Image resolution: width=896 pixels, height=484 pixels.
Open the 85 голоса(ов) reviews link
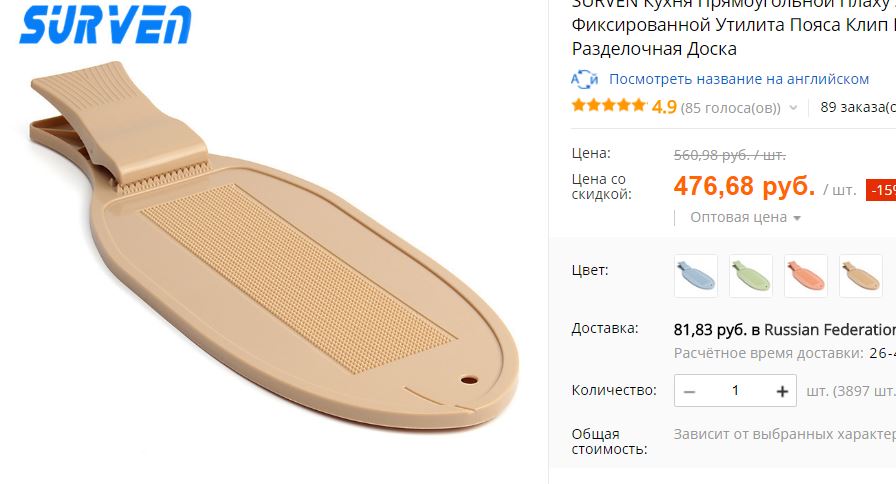coord(730,108)
